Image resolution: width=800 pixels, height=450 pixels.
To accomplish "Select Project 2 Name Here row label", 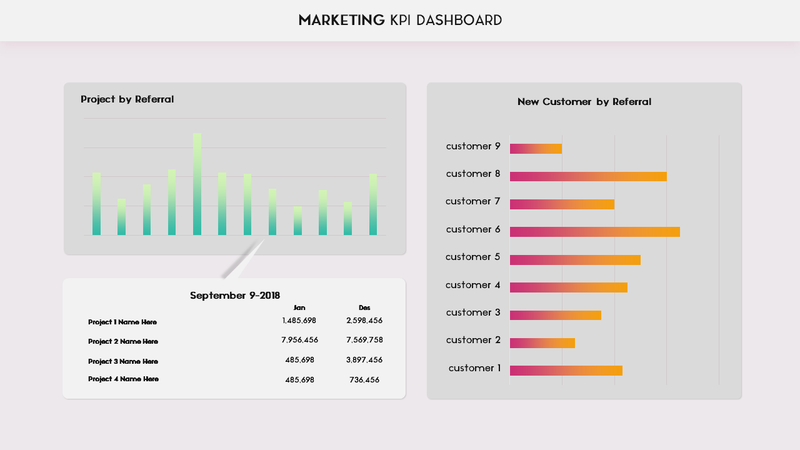I will [x=123, y=341].
